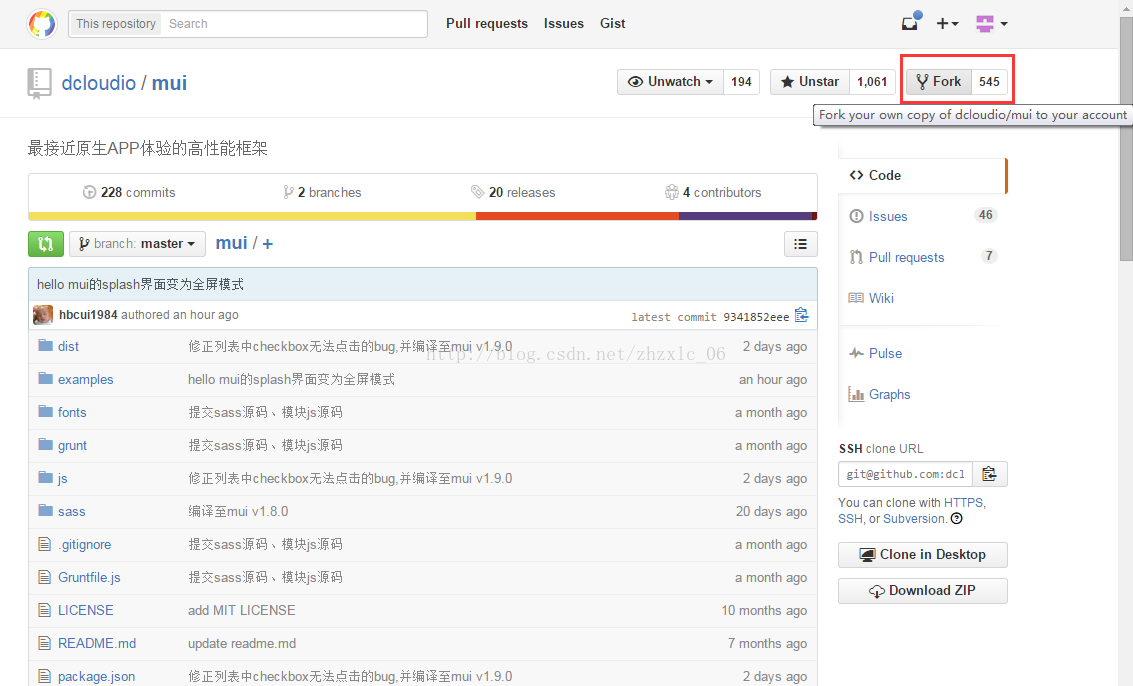View the 2 branches list
The width and height of the screenshot is (1133, 686).
click(322, 192)
